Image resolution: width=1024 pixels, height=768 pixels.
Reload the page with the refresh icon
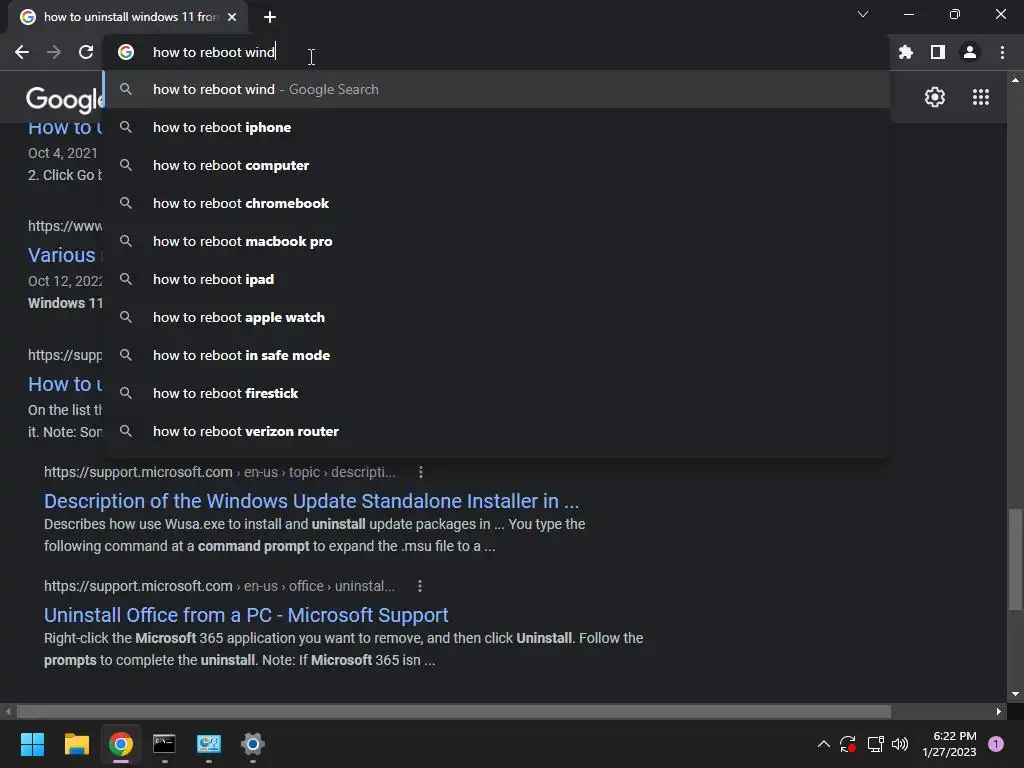[x=86, y=52]
